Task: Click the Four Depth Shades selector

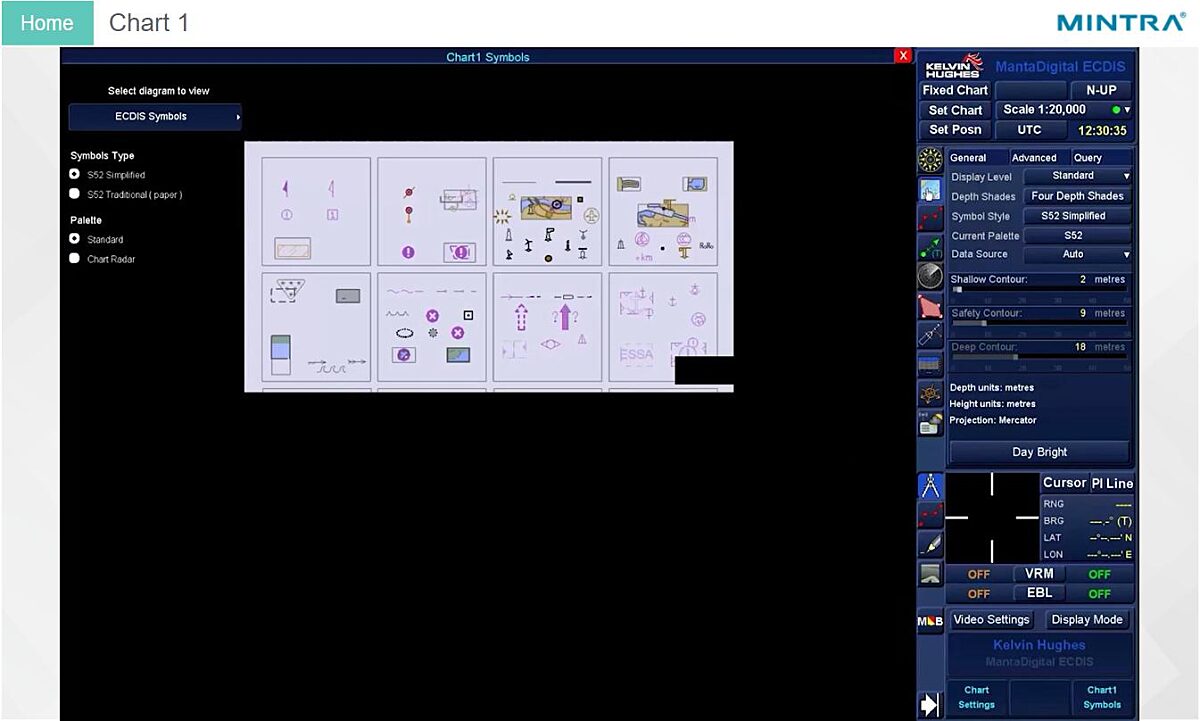Action: pos(1078,196)
